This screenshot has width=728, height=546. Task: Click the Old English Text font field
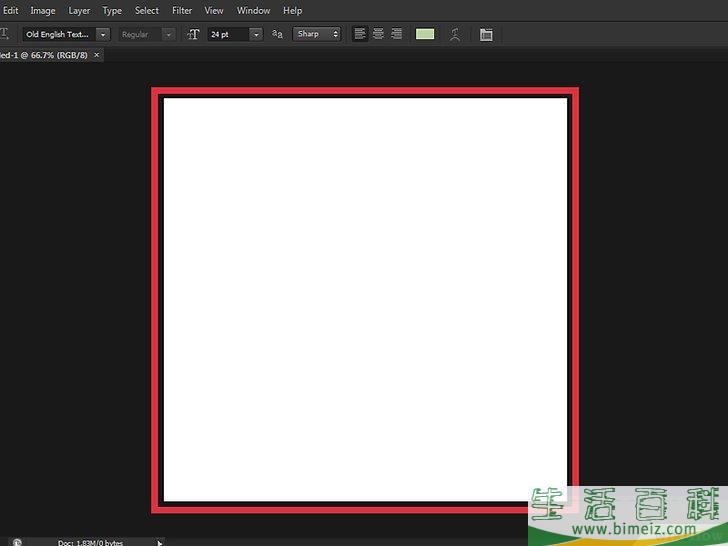[x=59, y=34]
